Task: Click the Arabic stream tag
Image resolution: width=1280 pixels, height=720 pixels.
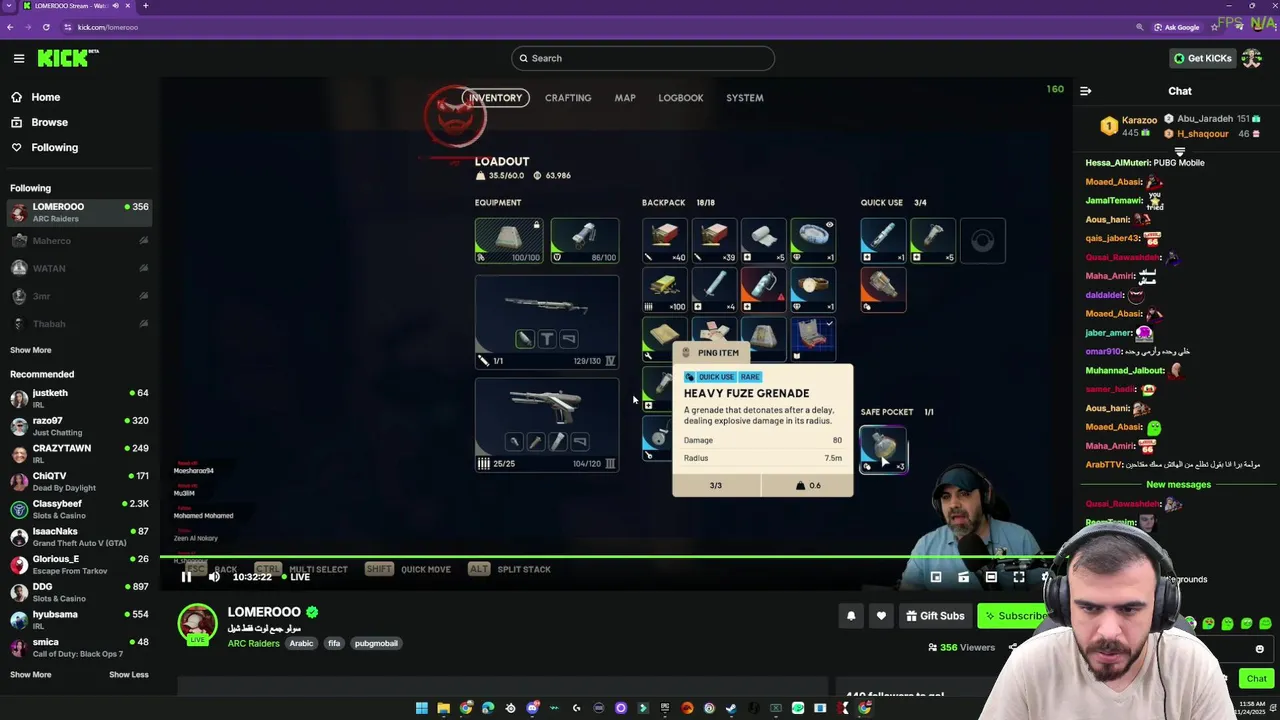Action: (301, 643)
